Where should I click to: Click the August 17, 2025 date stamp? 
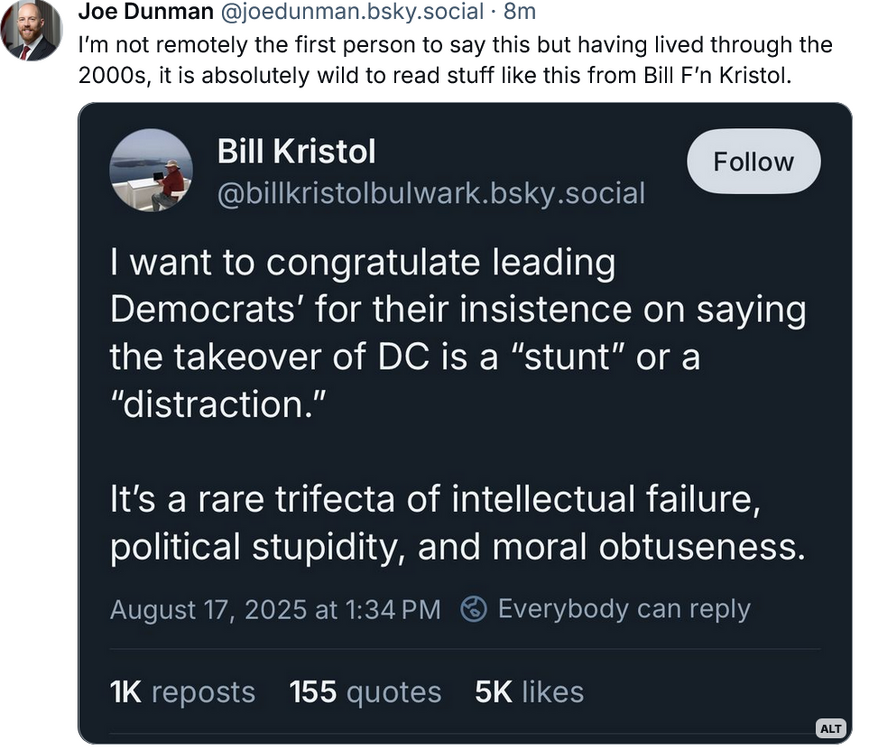(275, 609)
